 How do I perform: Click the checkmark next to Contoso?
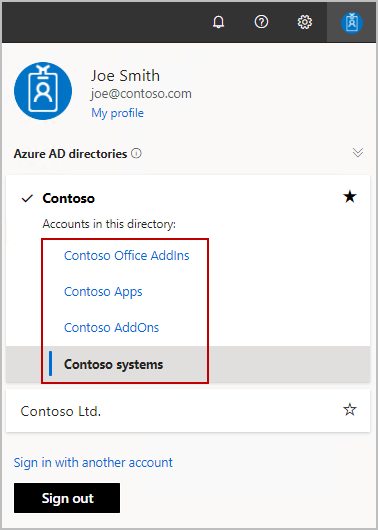coord(27,198)
